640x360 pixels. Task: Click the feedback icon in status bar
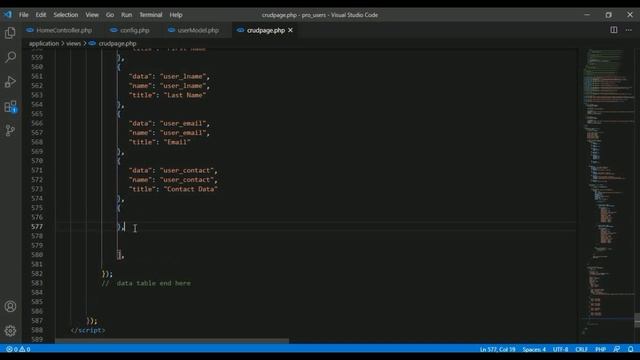tap(617, 349)
